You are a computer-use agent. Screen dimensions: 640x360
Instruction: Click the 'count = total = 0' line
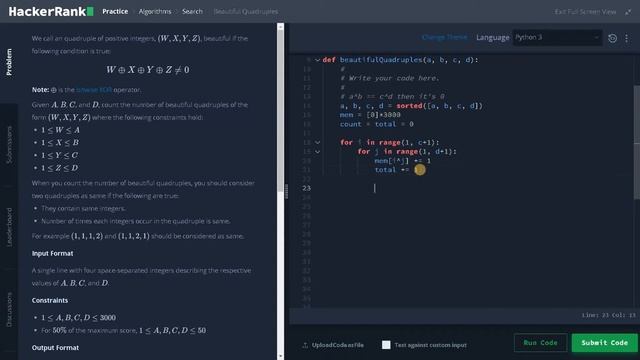coord(377,124)
